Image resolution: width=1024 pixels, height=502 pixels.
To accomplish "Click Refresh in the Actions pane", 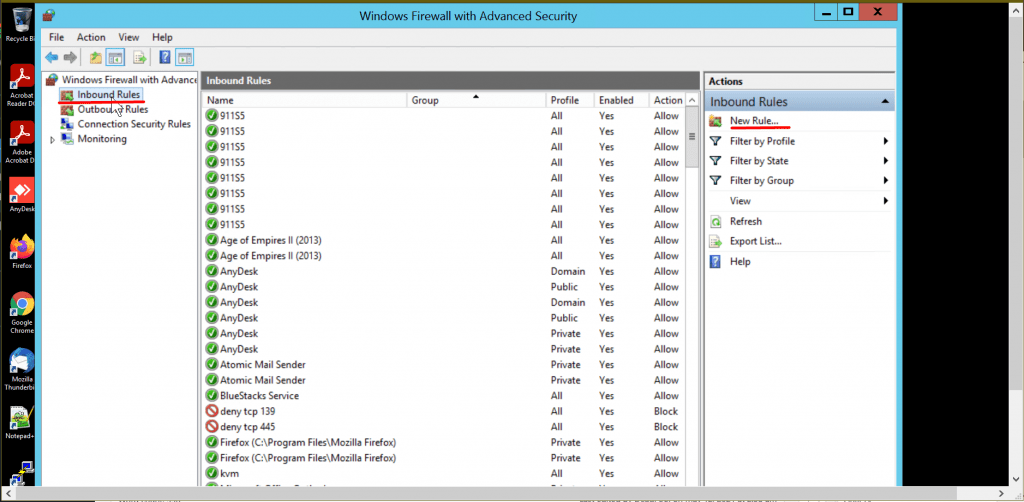I will click(745, 221).
